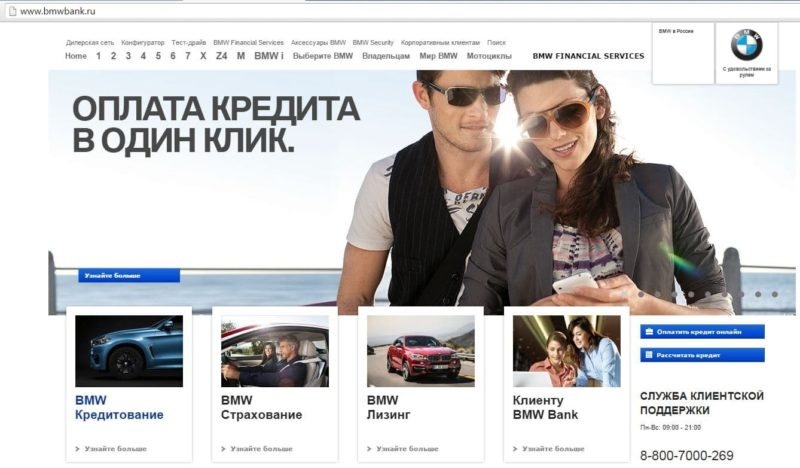Select the 7 series menu item
The width and height of the screenshot is (800, 468).
coord(188,56)
